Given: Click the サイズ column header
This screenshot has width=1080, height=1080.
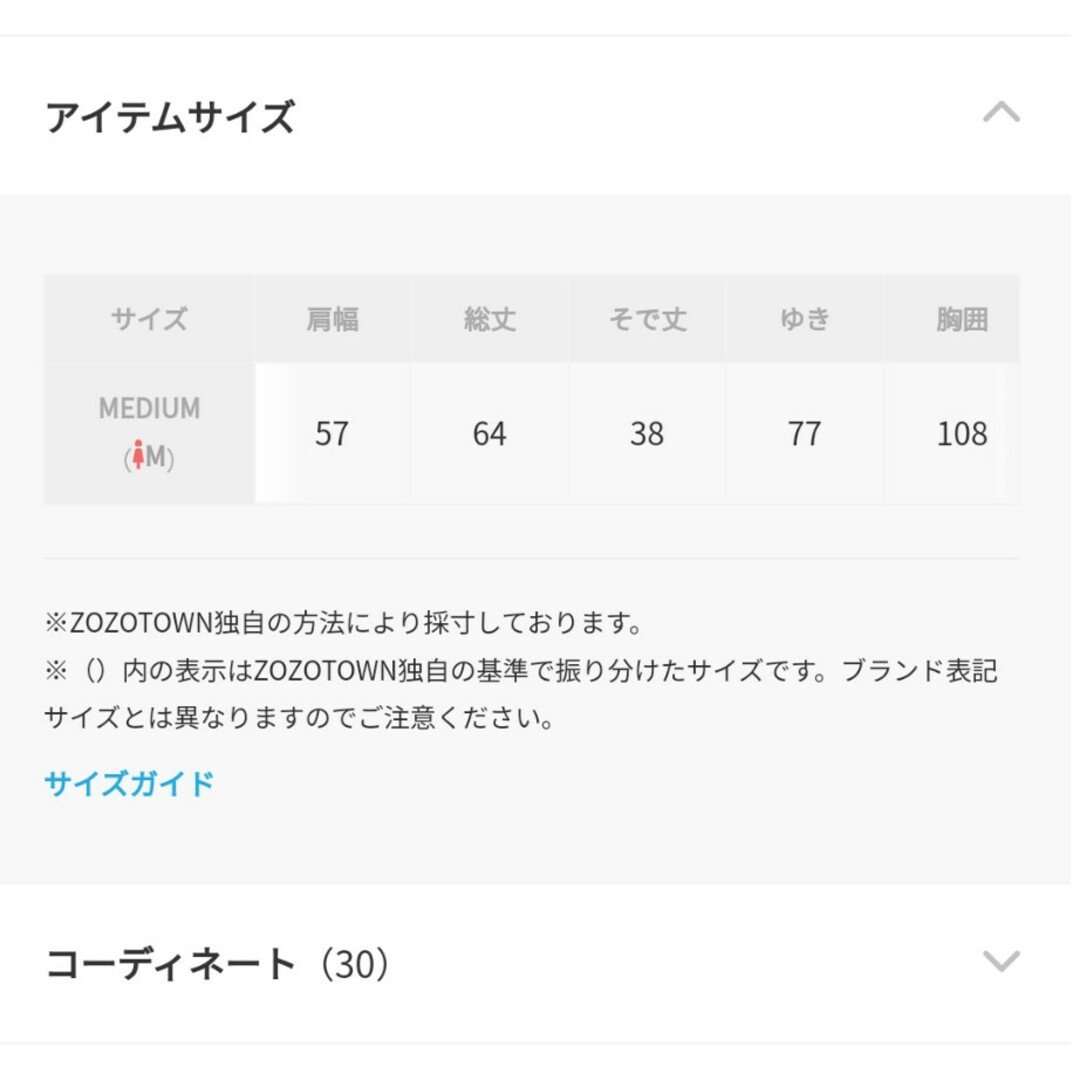Looking at the screenshot, I should (x=149, y=319).
